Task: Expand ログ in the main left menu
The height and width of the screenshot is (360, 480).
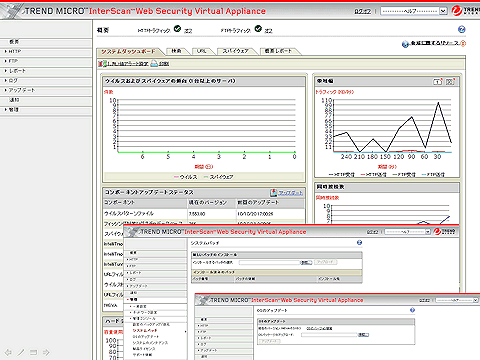Action: (x=46, y=80)
